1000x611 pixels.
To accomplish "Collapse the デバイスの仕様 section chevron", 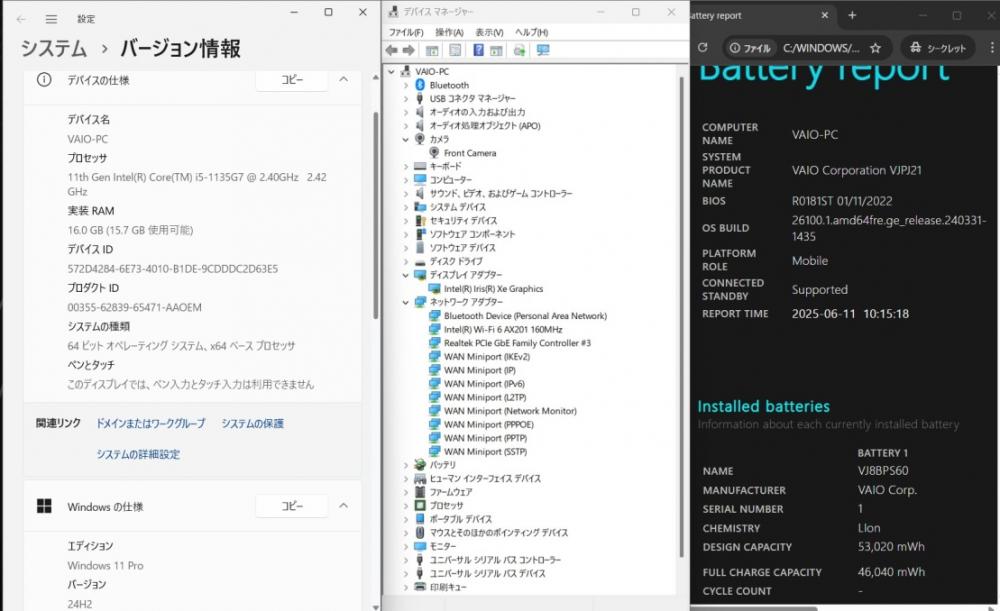I will (x=343, y=79).
